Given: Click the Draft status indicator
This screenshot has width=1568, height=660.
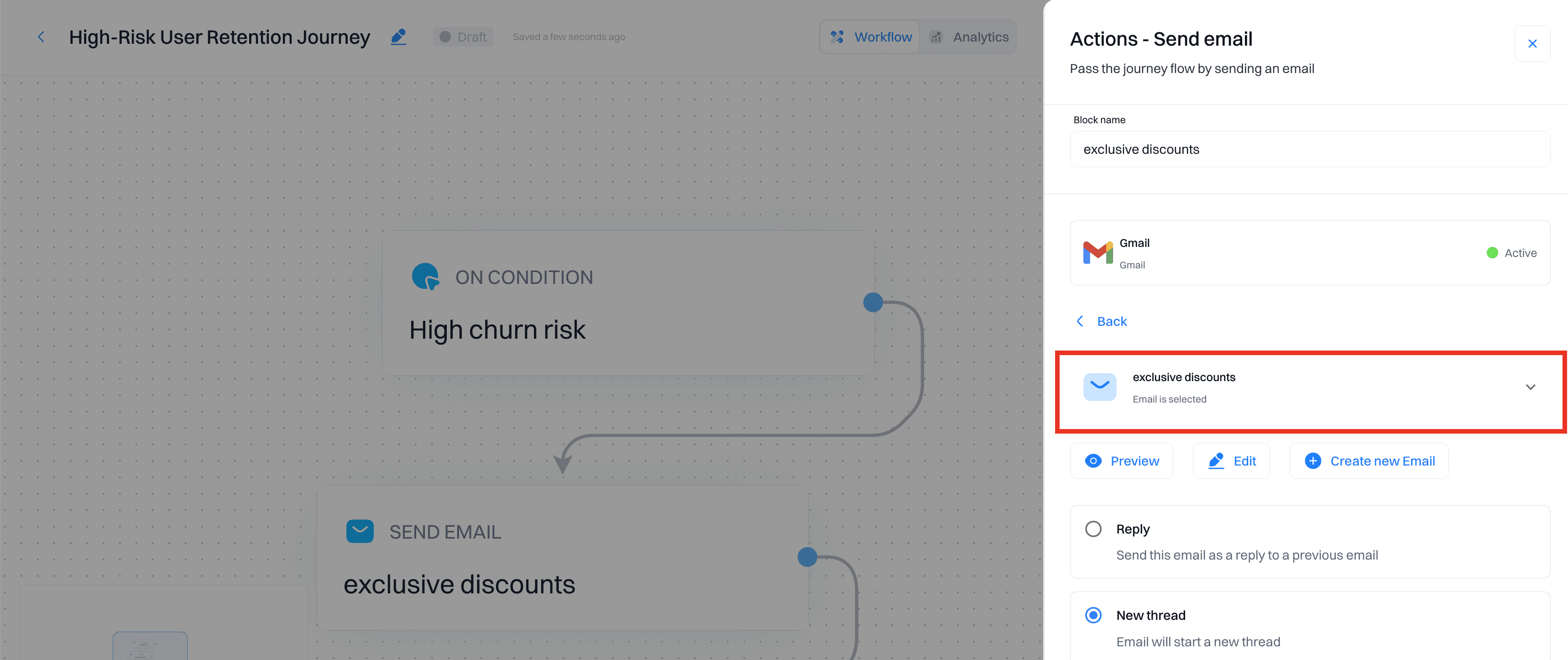Looking at the screenshot, I should click(x=463, y=36).
